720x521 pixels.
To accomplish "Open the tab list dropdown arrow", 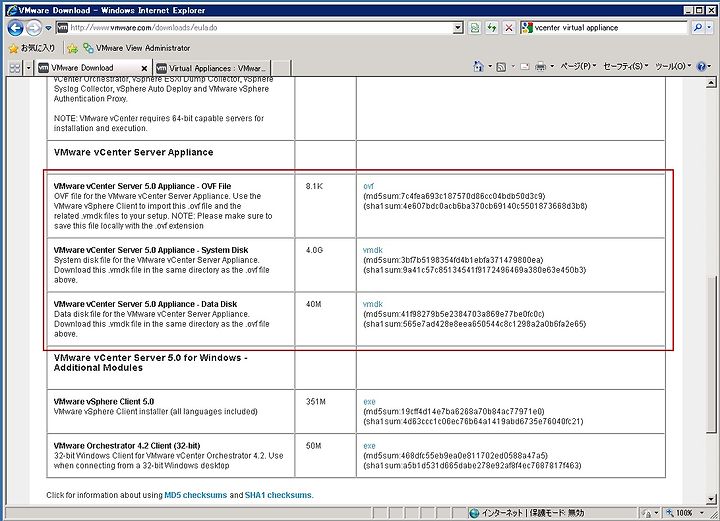I will [x=28, y=68].
